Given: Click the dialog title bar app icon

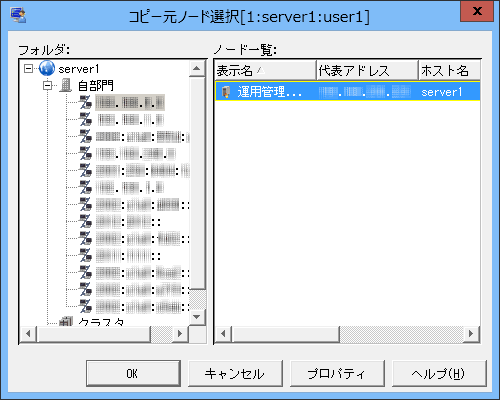Looking at the screenshot, I should (18, 15).
